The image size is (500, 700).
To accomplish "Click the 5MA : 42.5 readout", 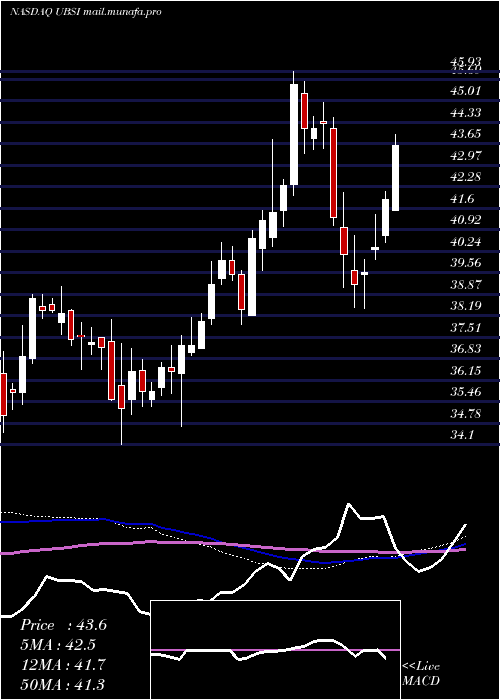I will [x=58, y=645].
